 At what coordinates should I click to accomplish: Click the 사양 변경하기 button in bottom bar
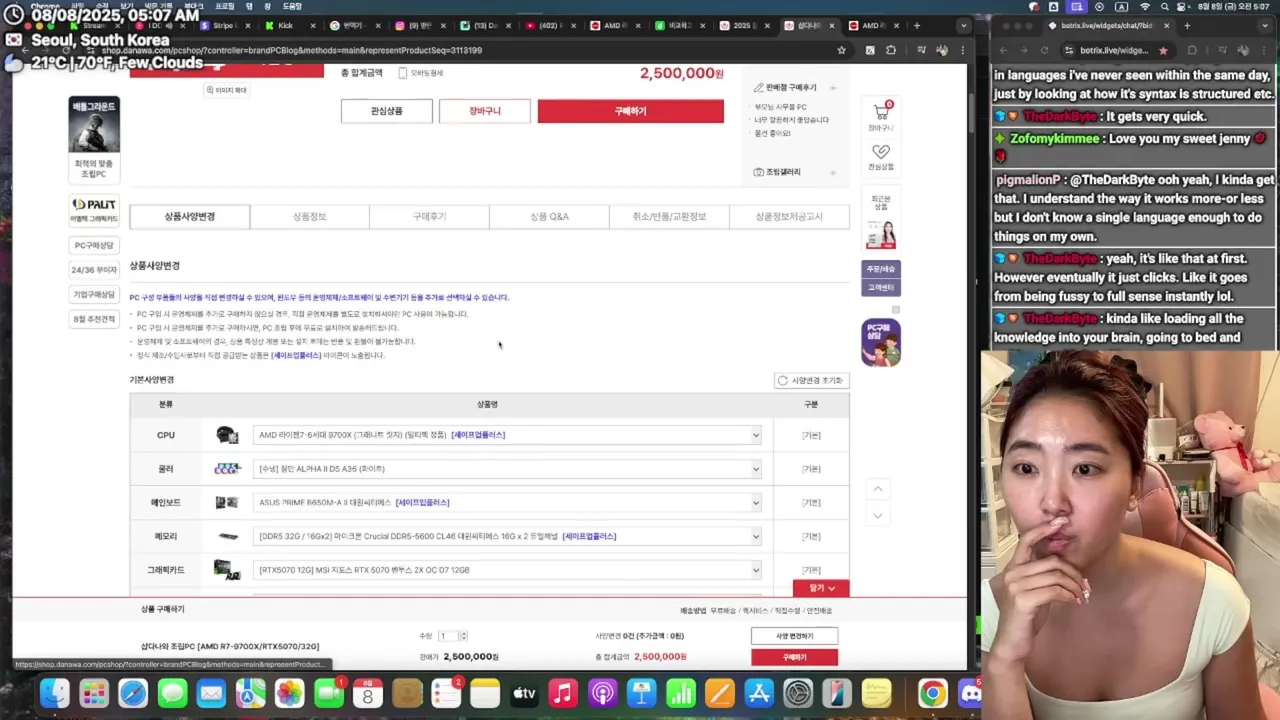[x=794, y=636]
